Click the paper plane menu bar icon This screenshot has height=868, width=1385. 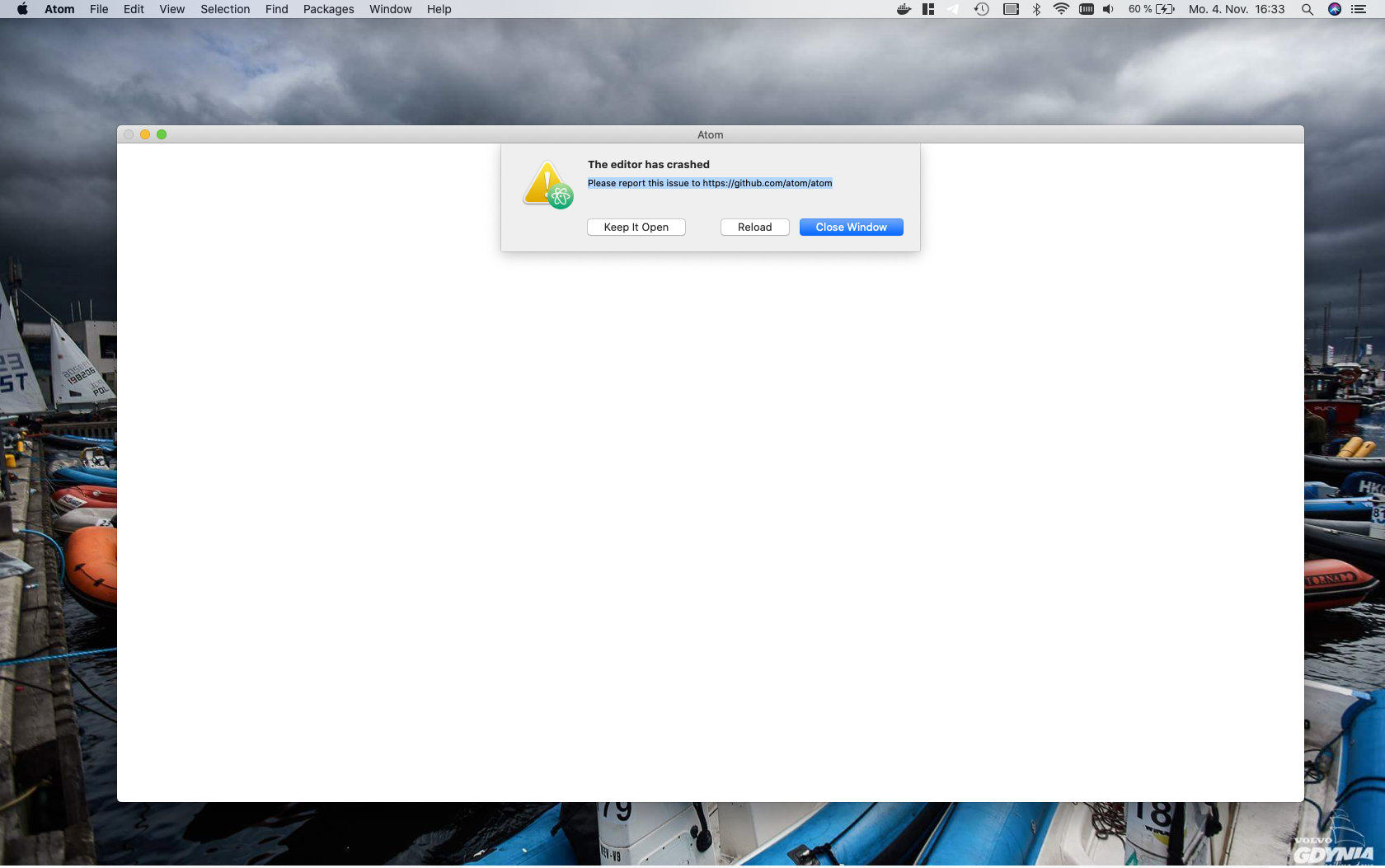tap(954, 9)
